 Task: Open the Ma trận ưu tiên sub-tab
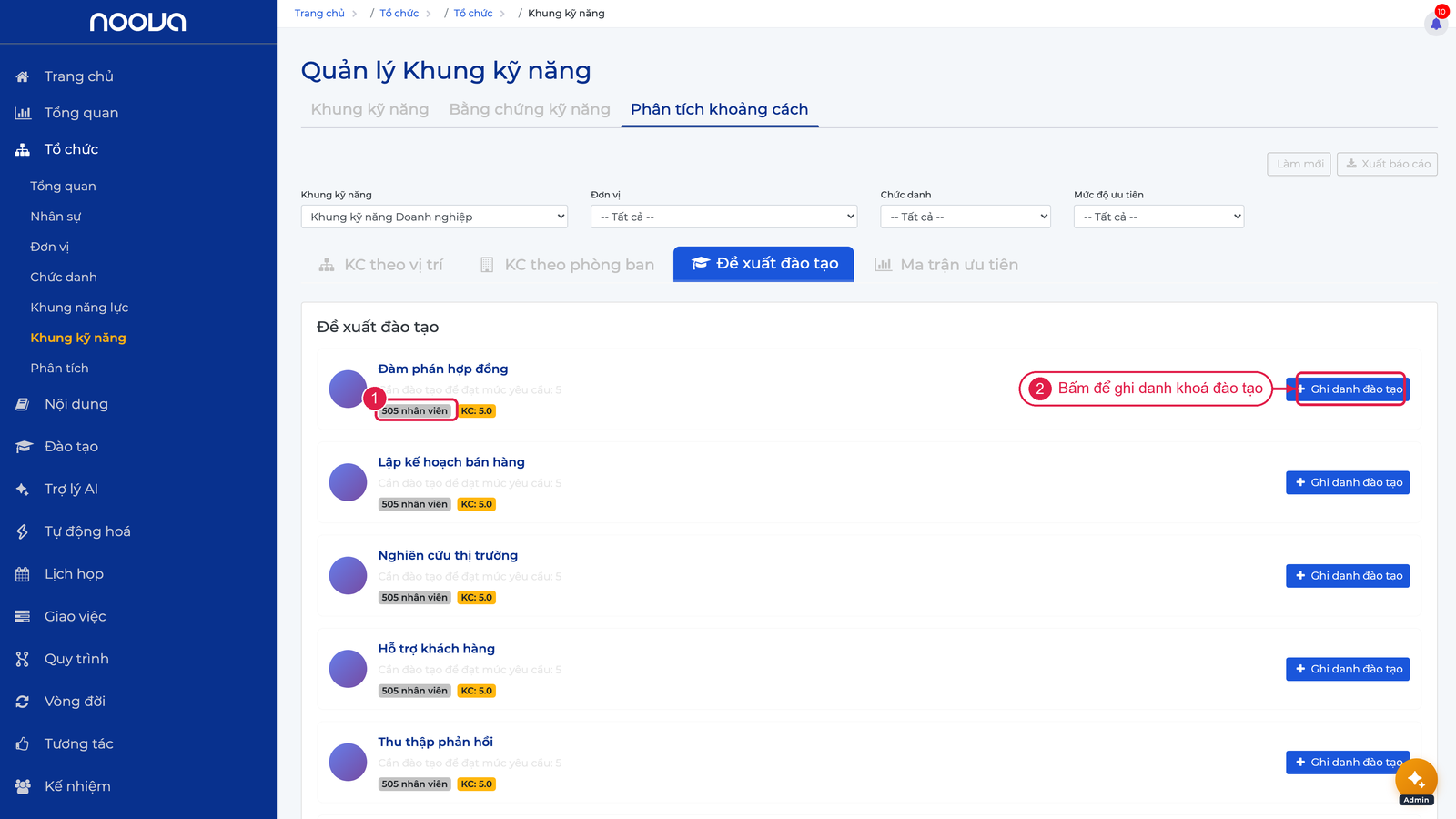(946, 265)
